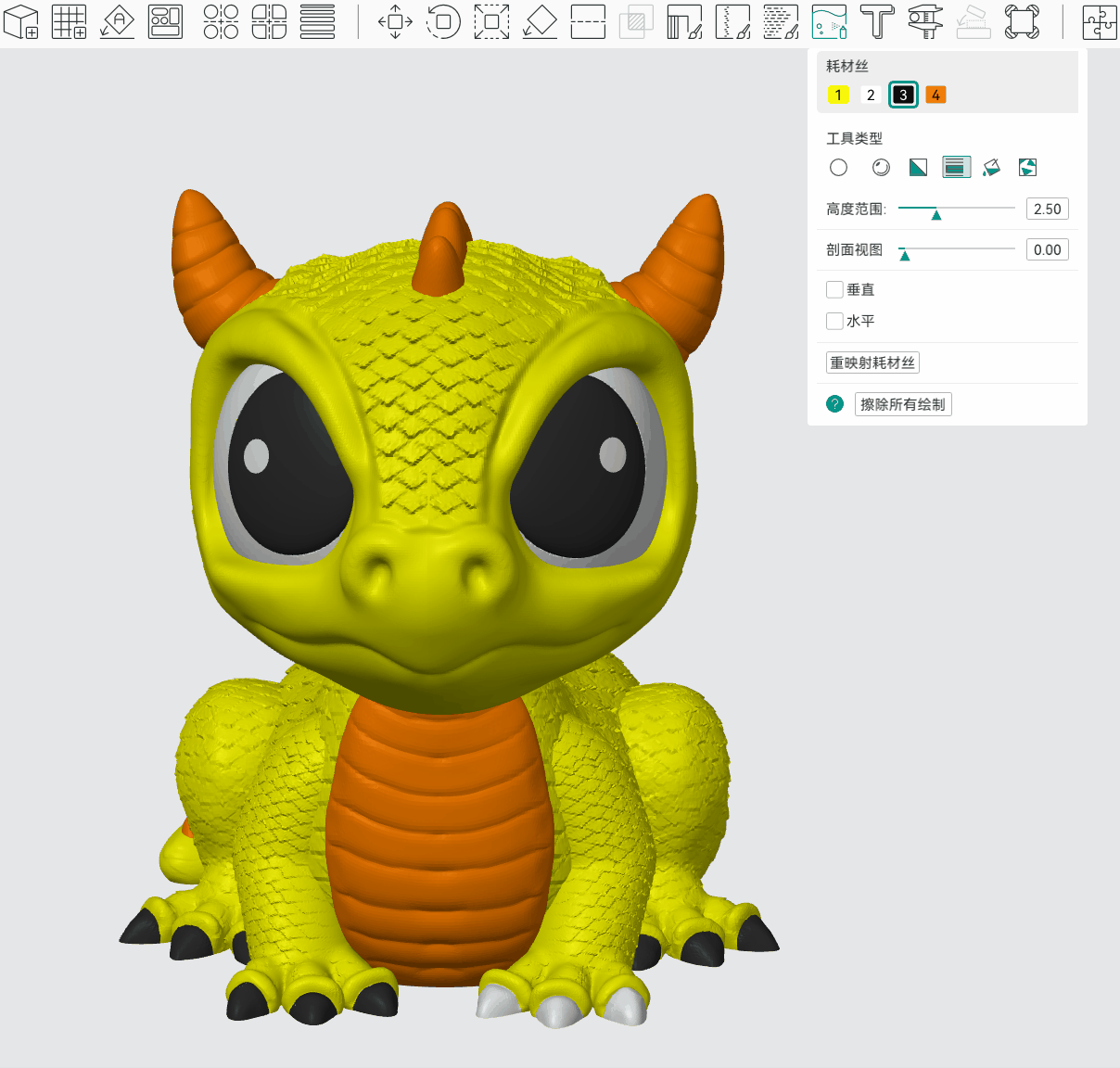Select the Rotate tool
Screen dimensions: 1120x1068
click(x=443, y=21)
